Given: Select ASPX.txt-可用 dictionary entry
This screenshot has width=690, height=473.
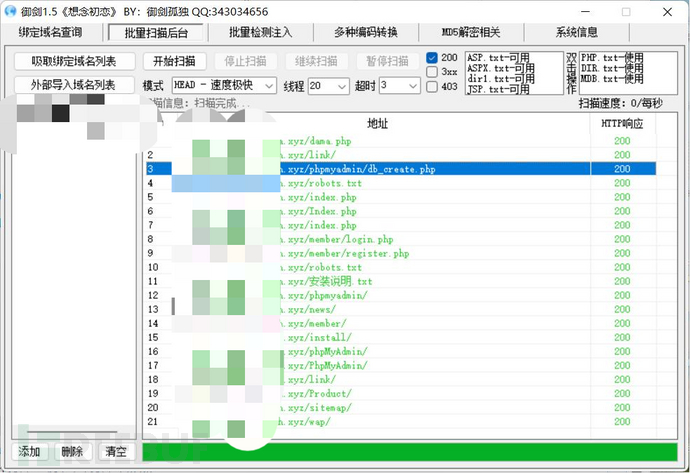Looking at the screenshot, I should [501, 68].
